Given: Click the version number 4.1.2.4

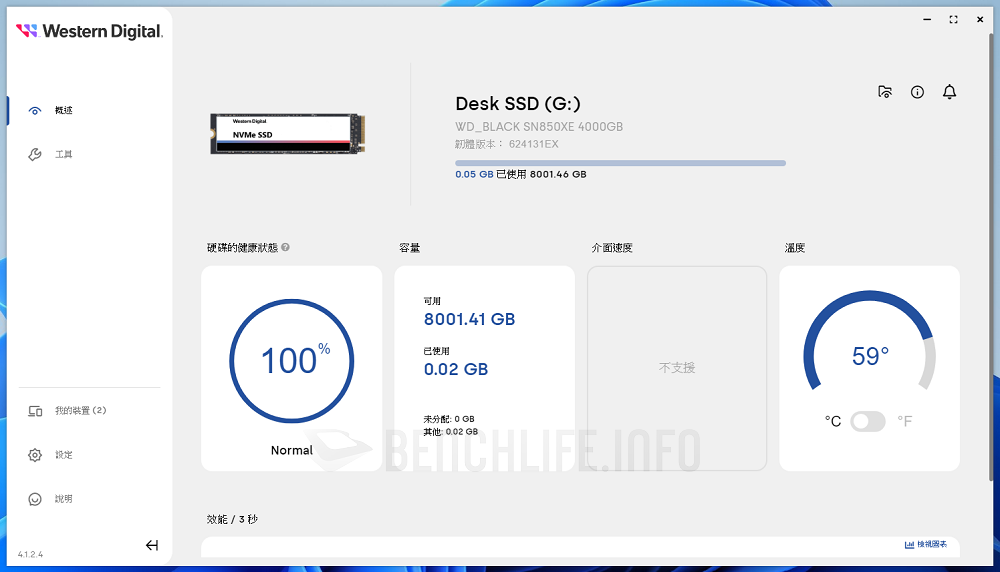Looking at the screenshot, I should (30, 555).
